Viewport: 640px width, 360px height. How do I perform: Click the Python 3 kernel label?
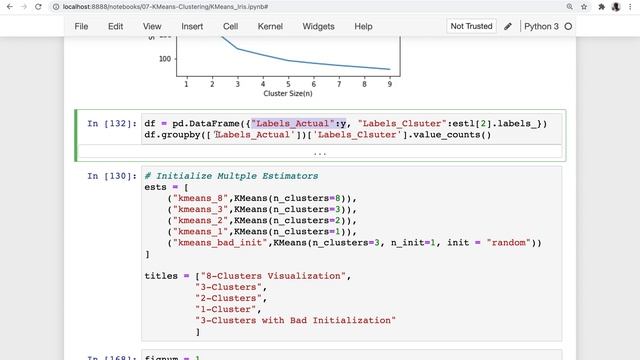[x=541, y=27]
